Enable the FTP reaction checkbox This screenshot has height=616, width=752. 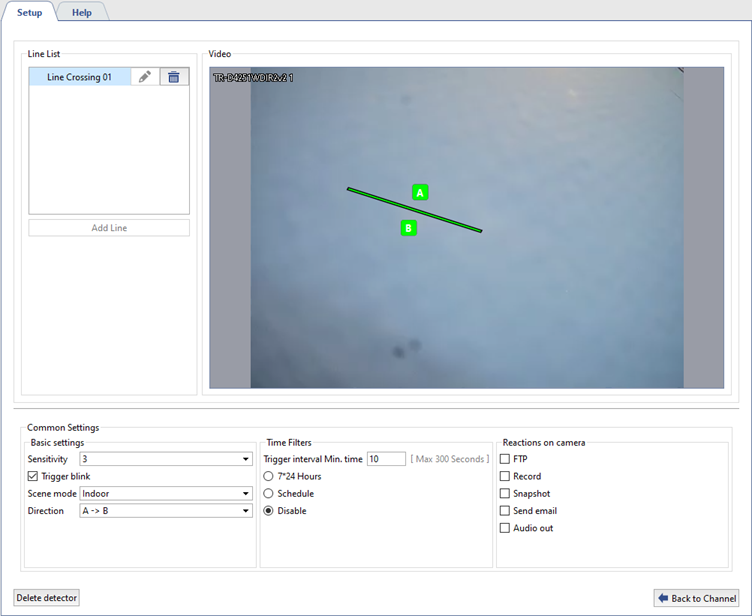point(505,459)
